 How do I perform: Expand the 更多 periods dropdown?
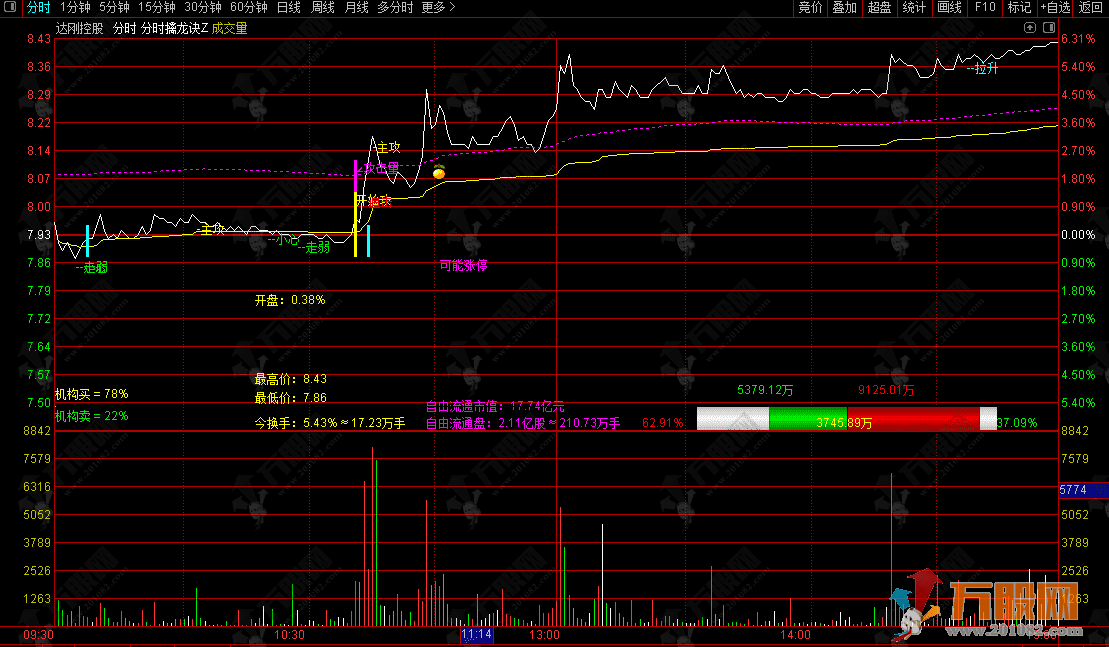(x=437, y=8)
